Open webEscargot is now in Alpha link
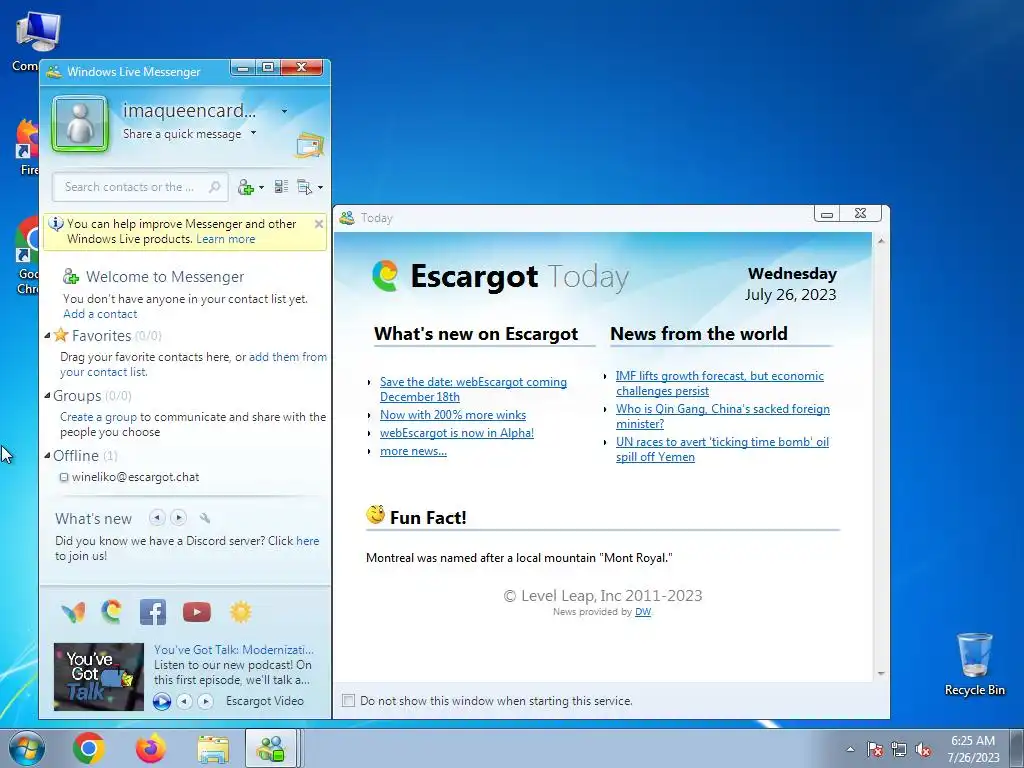 click(x=457, y=432)
